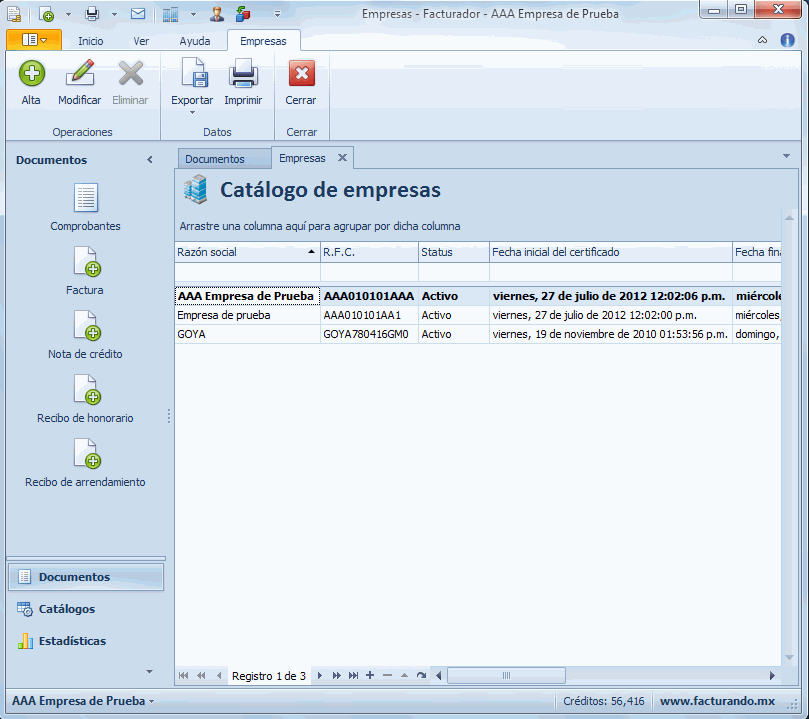This screenshot has height=719, width=809.
Task: Create a new Recibo de arrendamiento
Action: [86, 454]
